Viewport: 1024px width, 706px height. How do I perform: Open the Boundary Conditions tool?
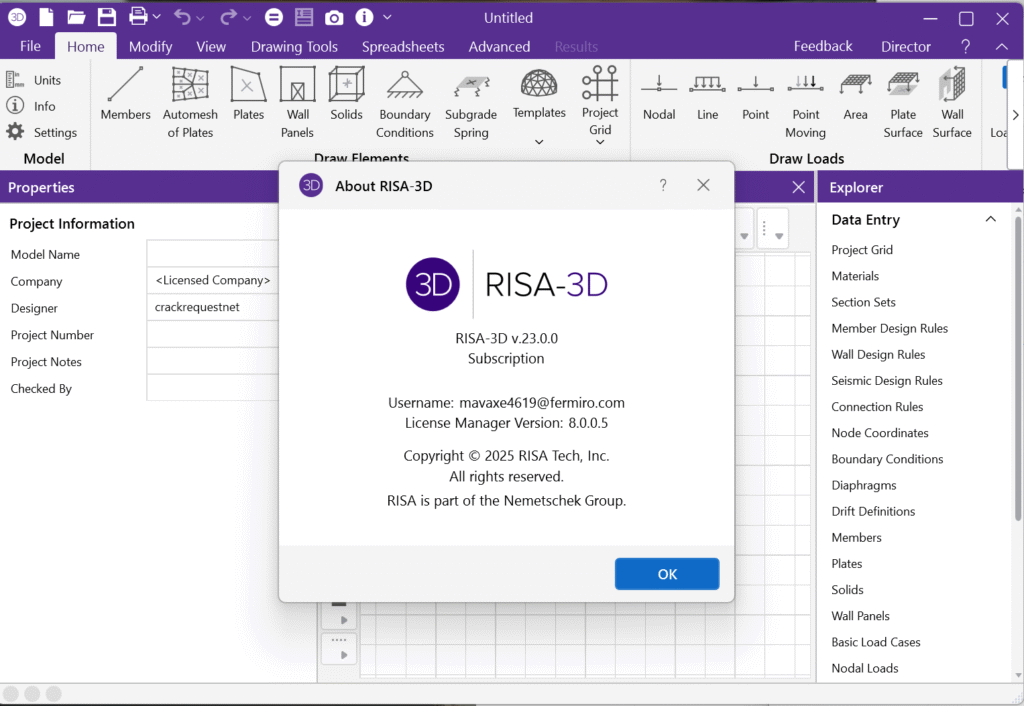point(404,103)
